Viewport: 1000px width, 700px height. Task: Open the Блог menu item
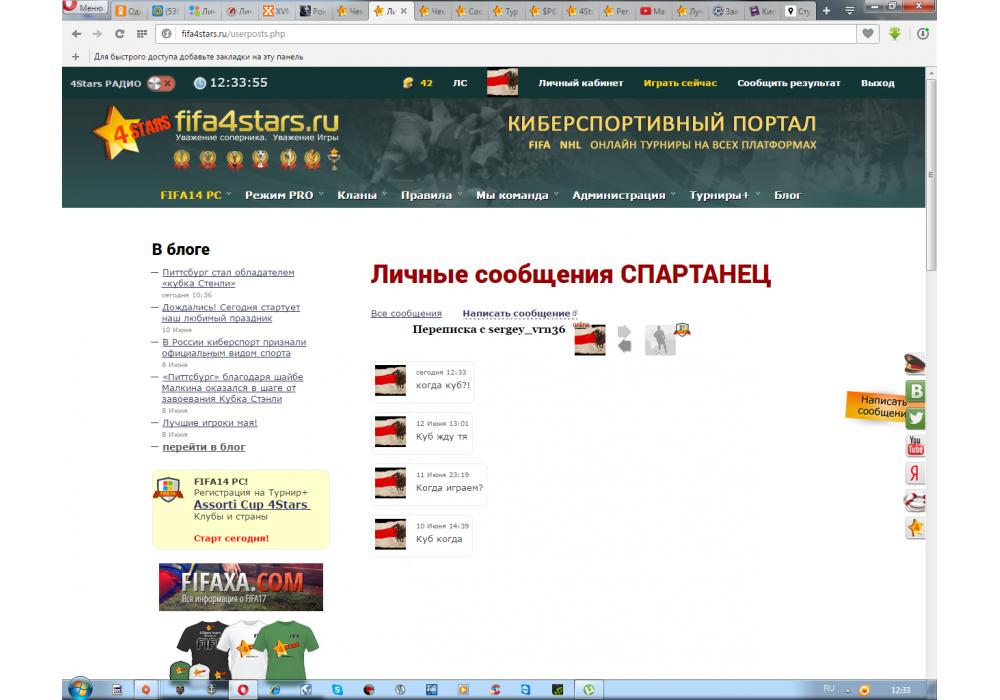[x=787, y=195]
